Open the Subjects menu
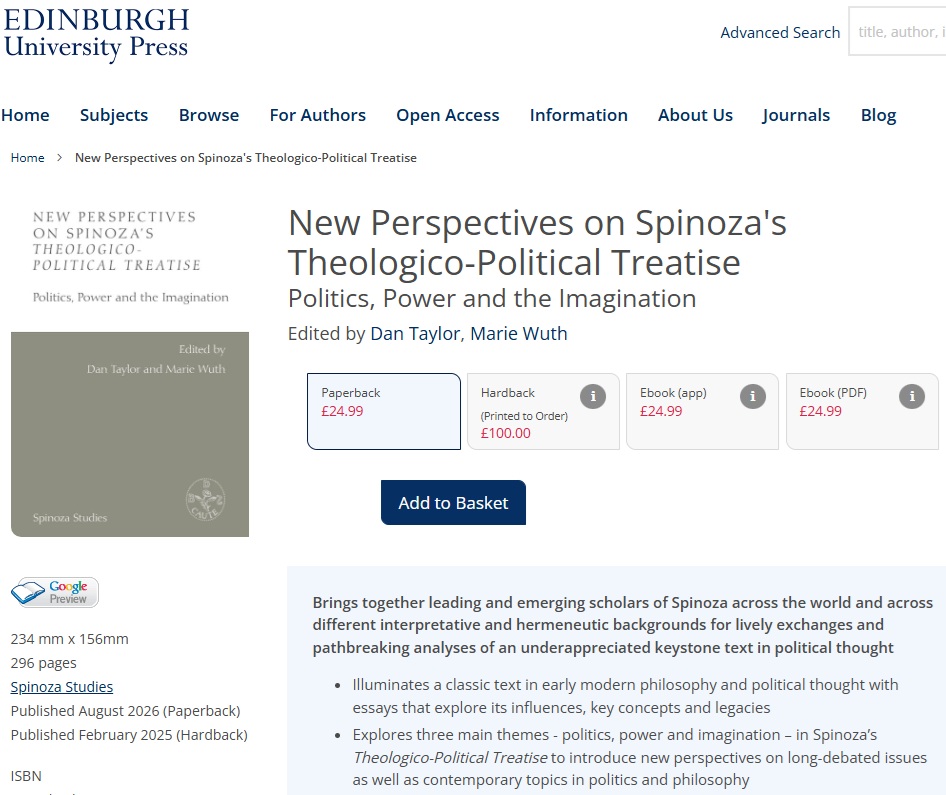 click(x=114, y=115)
